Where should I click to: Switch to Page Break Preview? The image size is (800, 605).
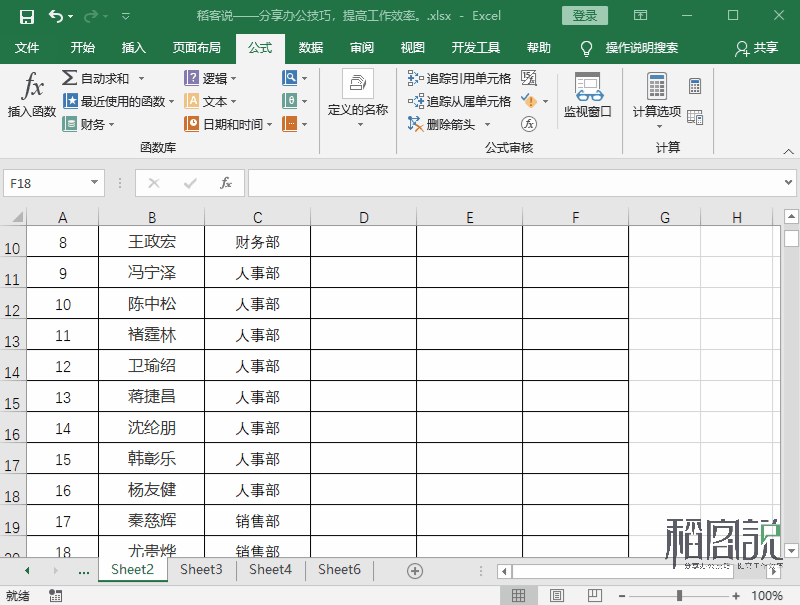pyautogui.click(x=595, y=595)
